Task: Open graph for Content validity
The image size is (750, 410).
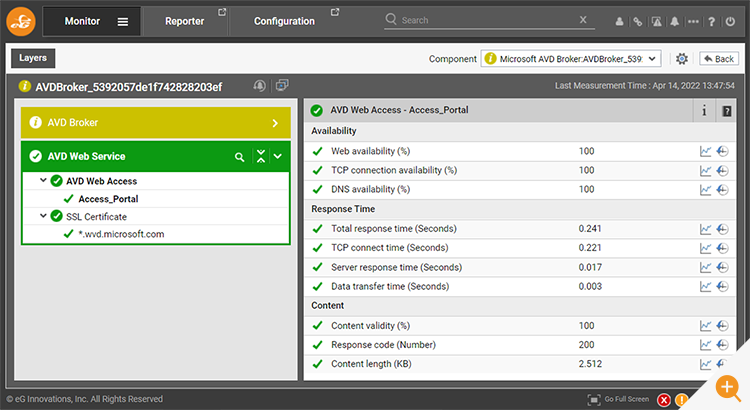Action: 706,326
